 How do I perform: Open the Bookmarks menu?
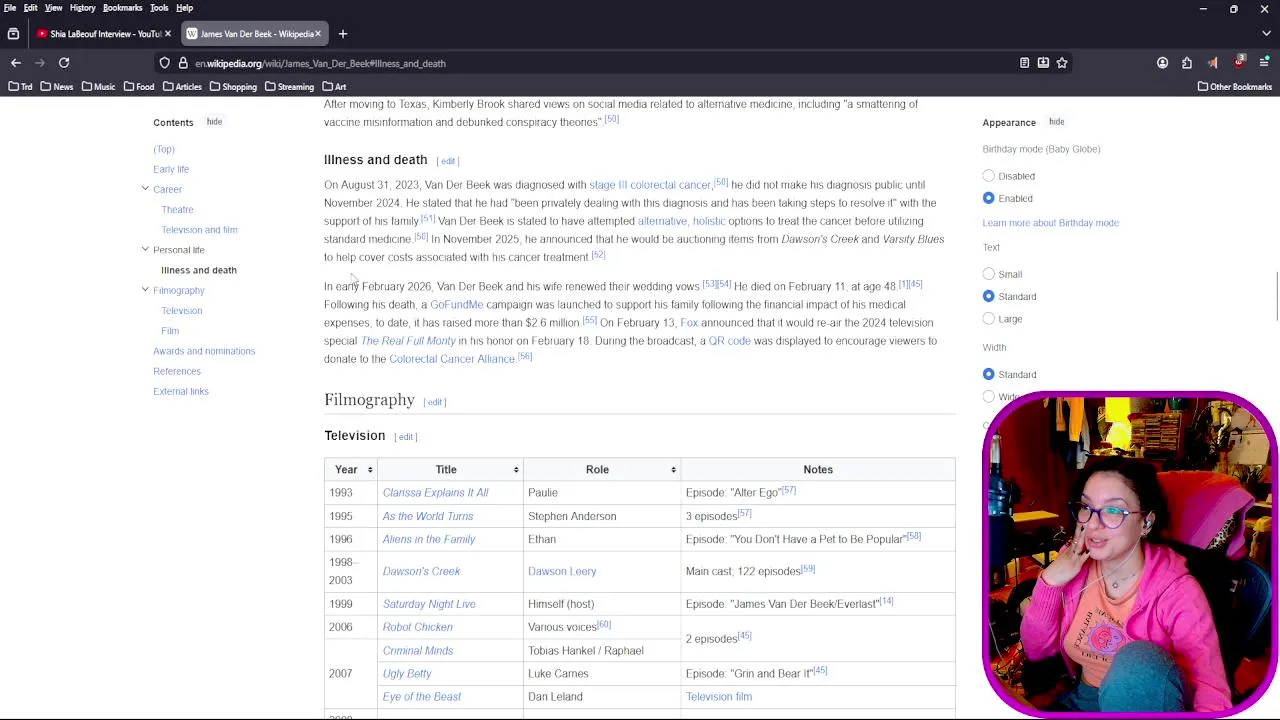[x=123, y=8]
